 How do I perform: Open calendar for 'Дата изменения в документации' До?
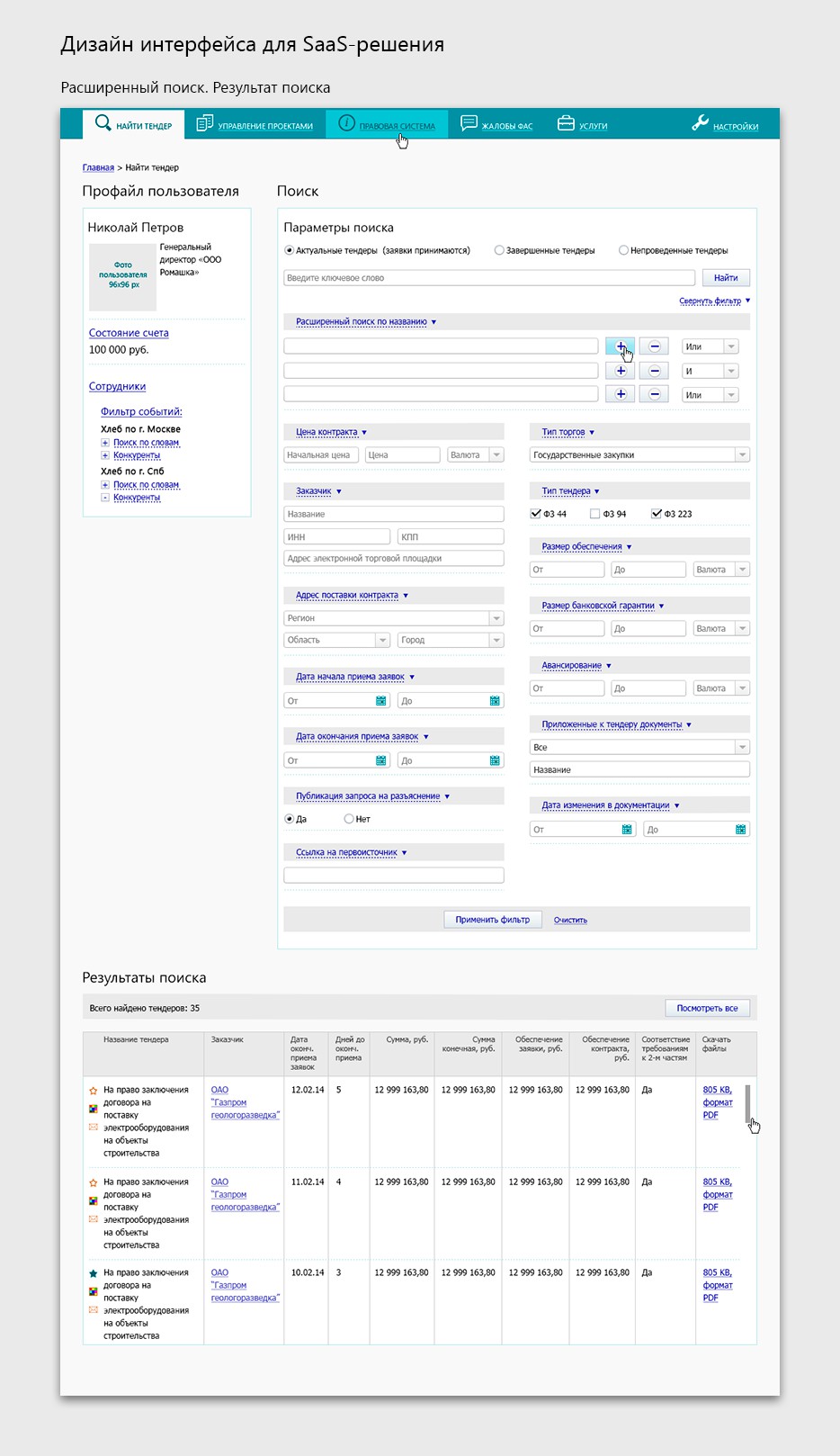click(740, 830)
